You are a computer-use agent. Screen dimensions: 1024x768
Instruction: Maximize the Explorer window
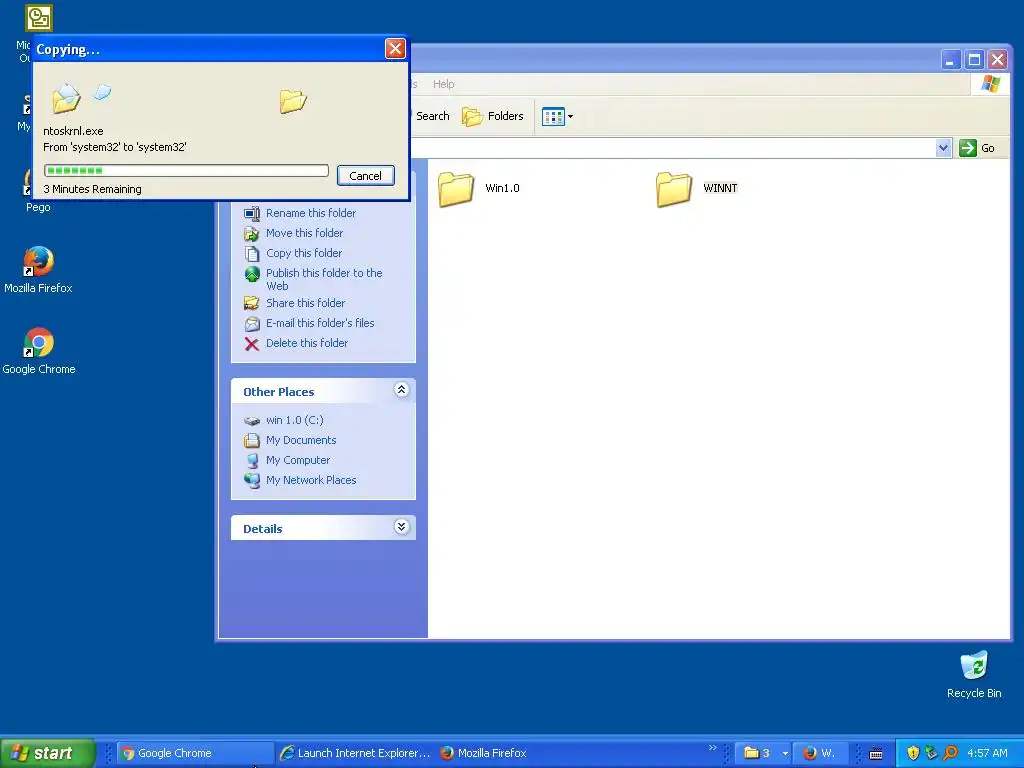tap(974, 61)
